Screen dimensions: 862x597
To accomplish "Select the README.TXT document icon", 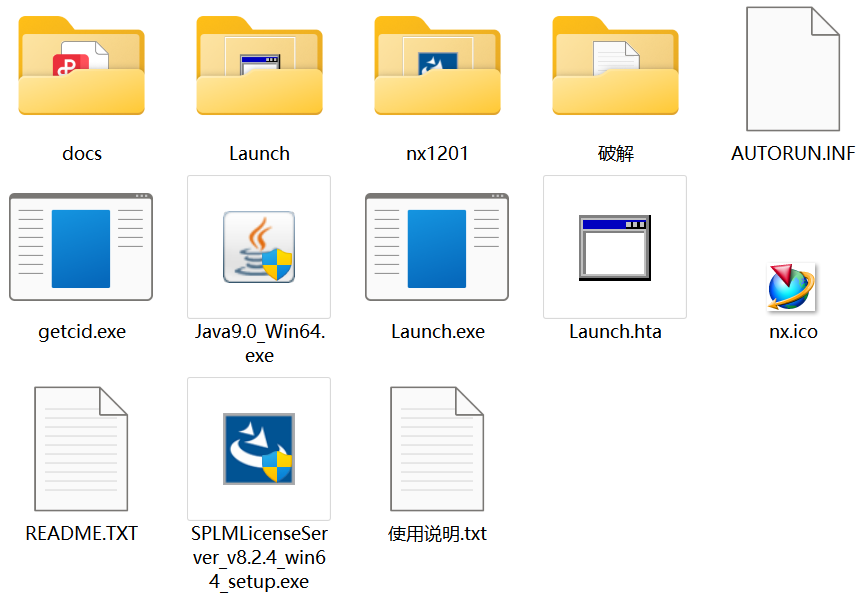I will [x=81, y=449].
